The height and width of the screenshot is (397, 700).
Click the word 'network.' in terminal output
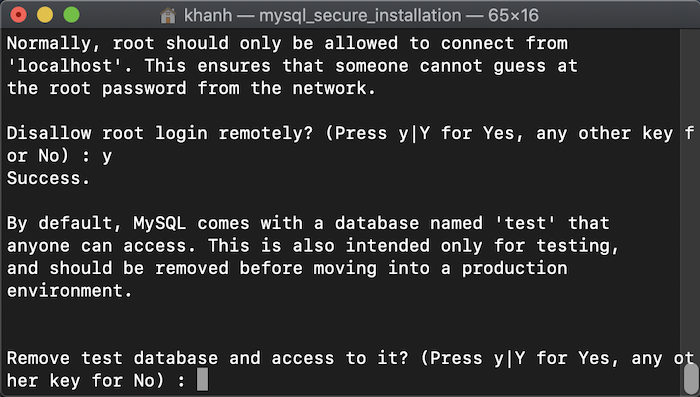(334, 88)
